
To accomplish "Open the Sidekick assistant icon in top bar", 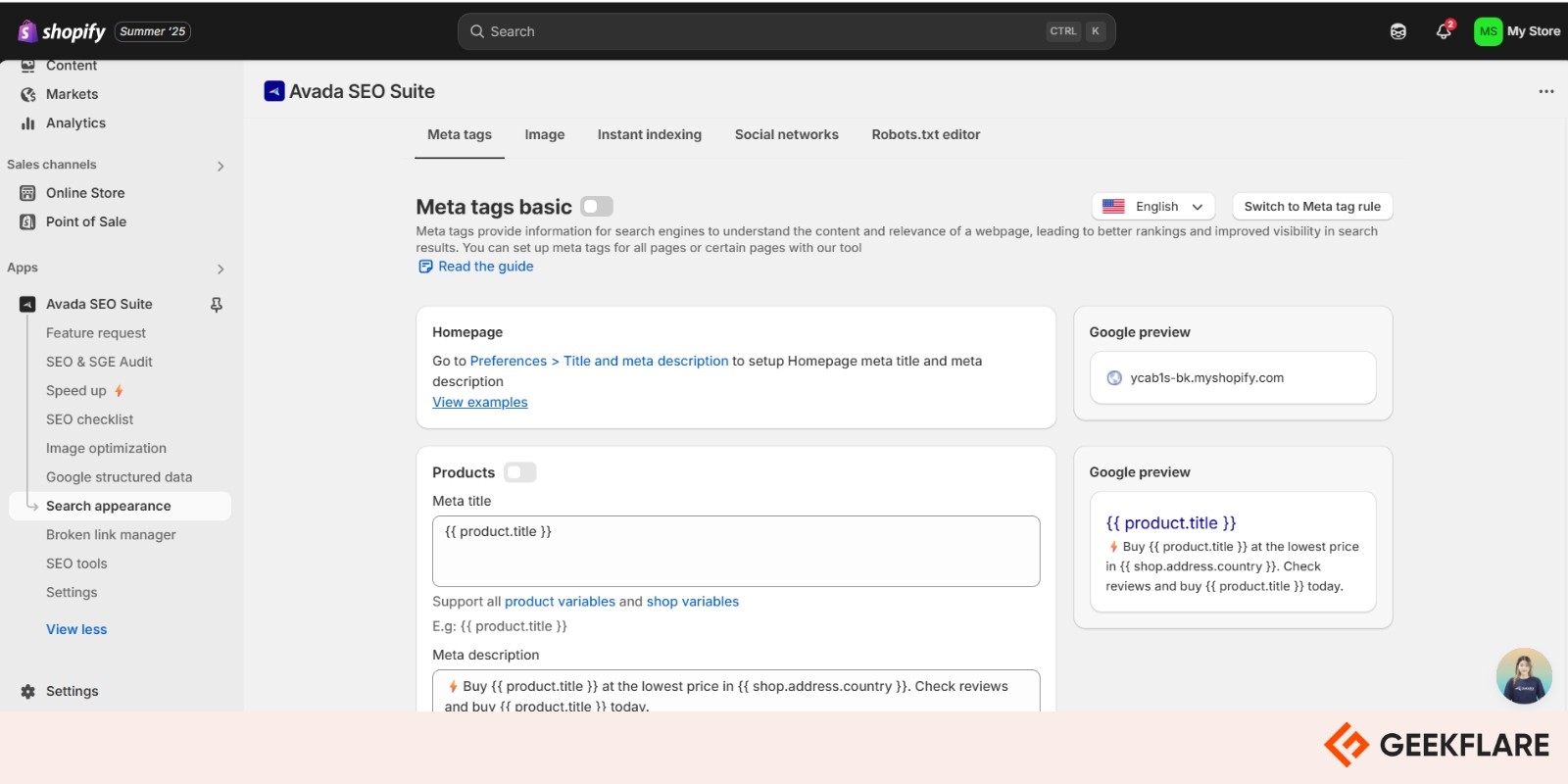I will pos(1398,31).
